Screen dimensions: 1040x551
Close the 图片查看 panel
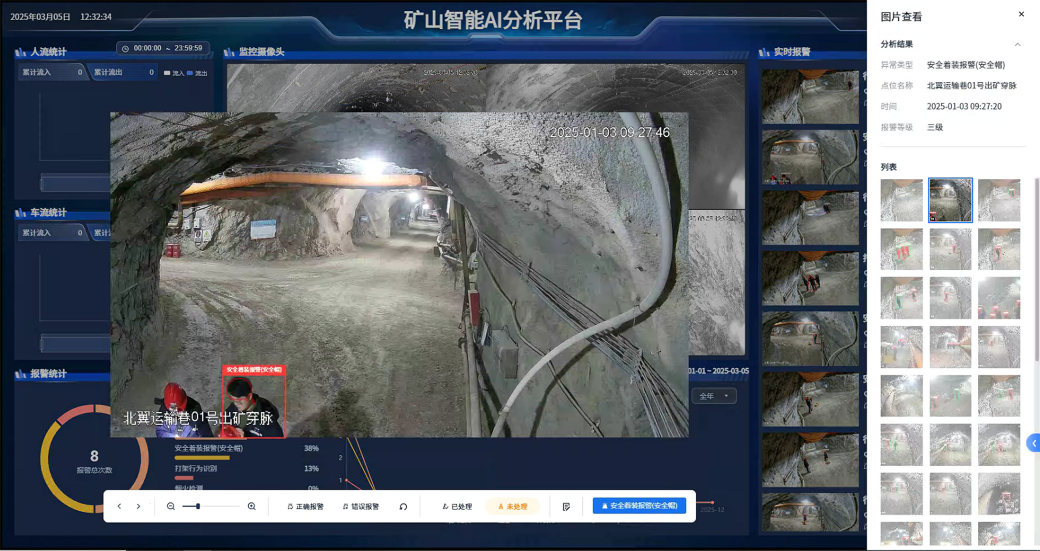click(1021, 15)
